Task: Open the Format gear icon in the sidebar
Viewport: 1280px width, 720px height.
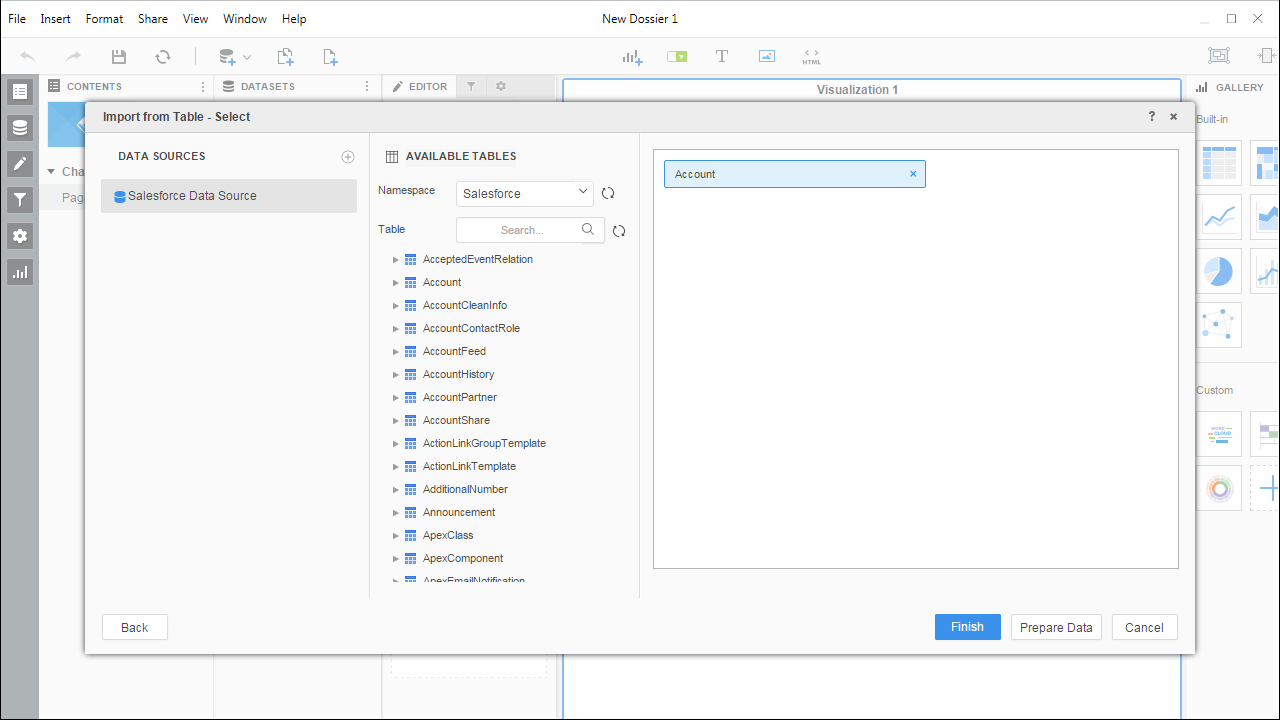Action: click(x=20, y=236)
